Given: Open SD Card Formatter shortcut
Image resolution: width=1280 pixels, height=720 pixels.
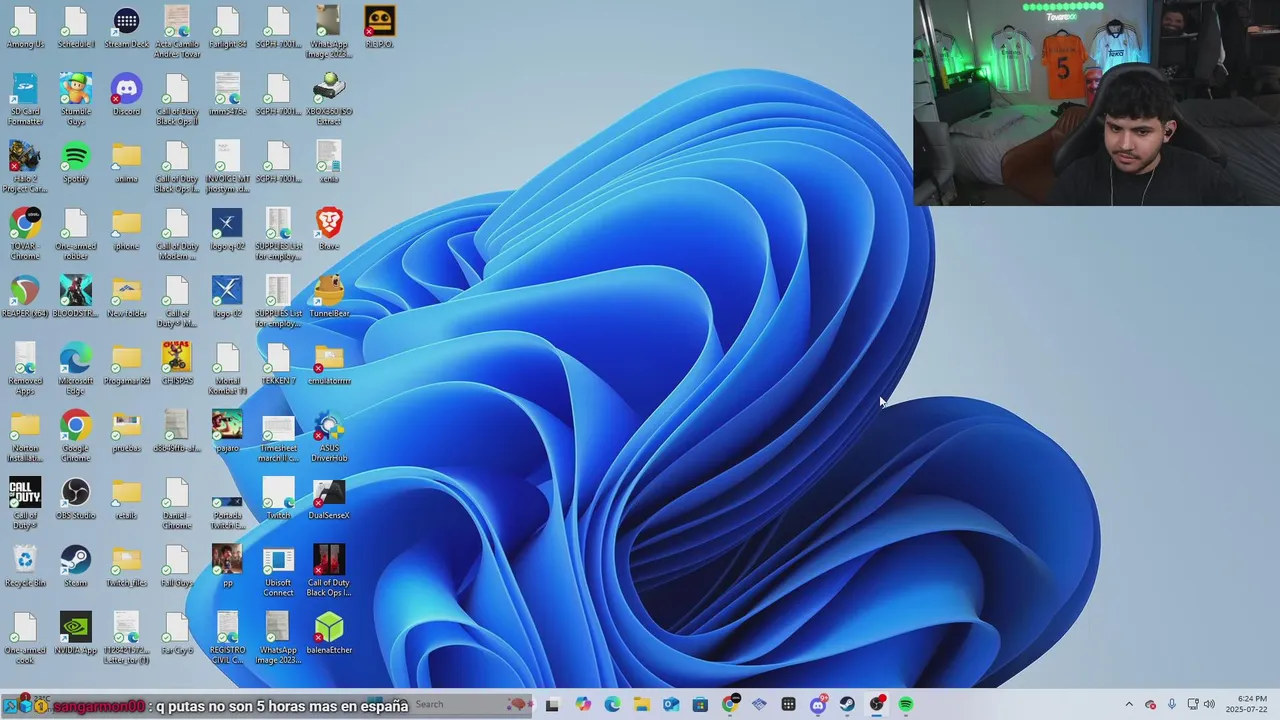Looking at the screenshot, I should pyautogui.click(x=25, y=99).
